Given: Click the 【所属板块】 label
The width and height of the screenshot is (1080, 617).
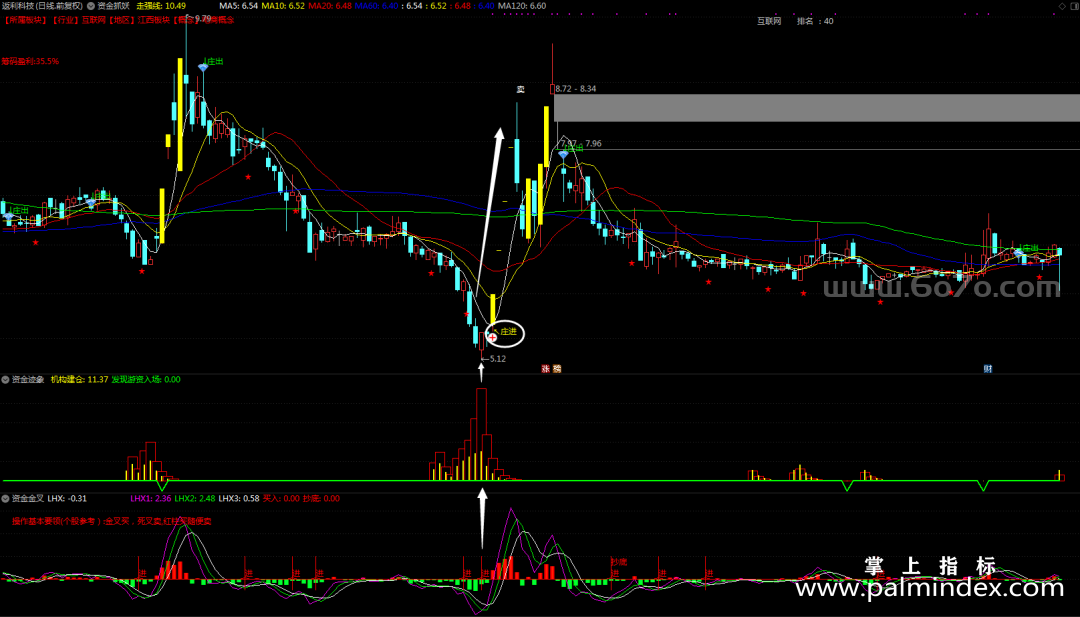Looking at the screenshot, I should pyautogui.click(x=25, y=20).
